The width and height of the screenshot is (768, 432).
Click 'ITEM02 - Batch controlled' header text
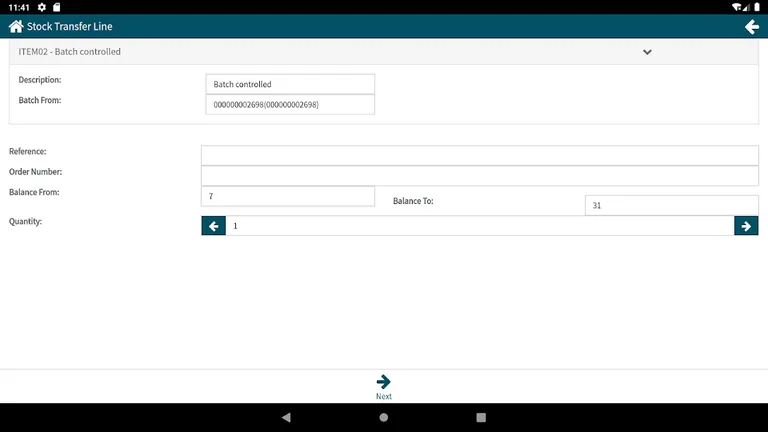(70, 51)
